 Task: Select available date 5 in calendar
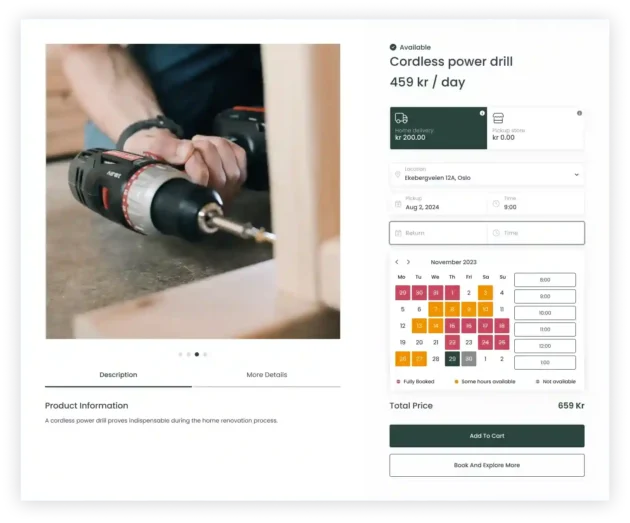pos(403,309)
